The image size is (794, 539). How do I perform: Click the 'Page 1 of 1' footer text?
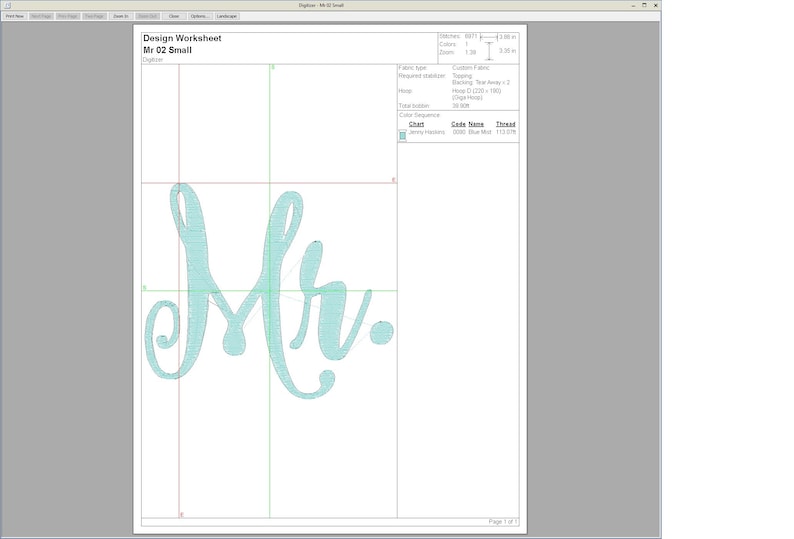point(503,522)
